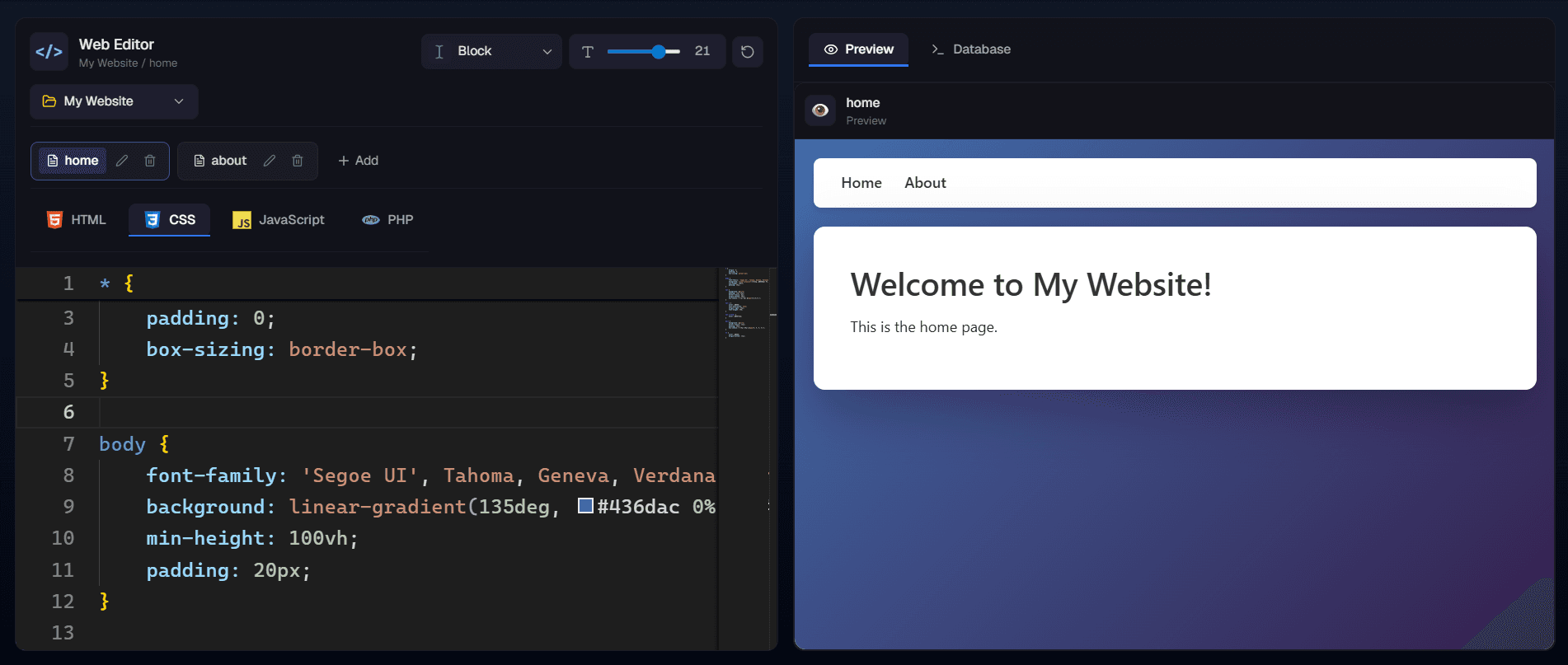The height and width of the screenshot is (665, 1568).
Task: Select the about page tab
Action: click(x=220, y=161)
